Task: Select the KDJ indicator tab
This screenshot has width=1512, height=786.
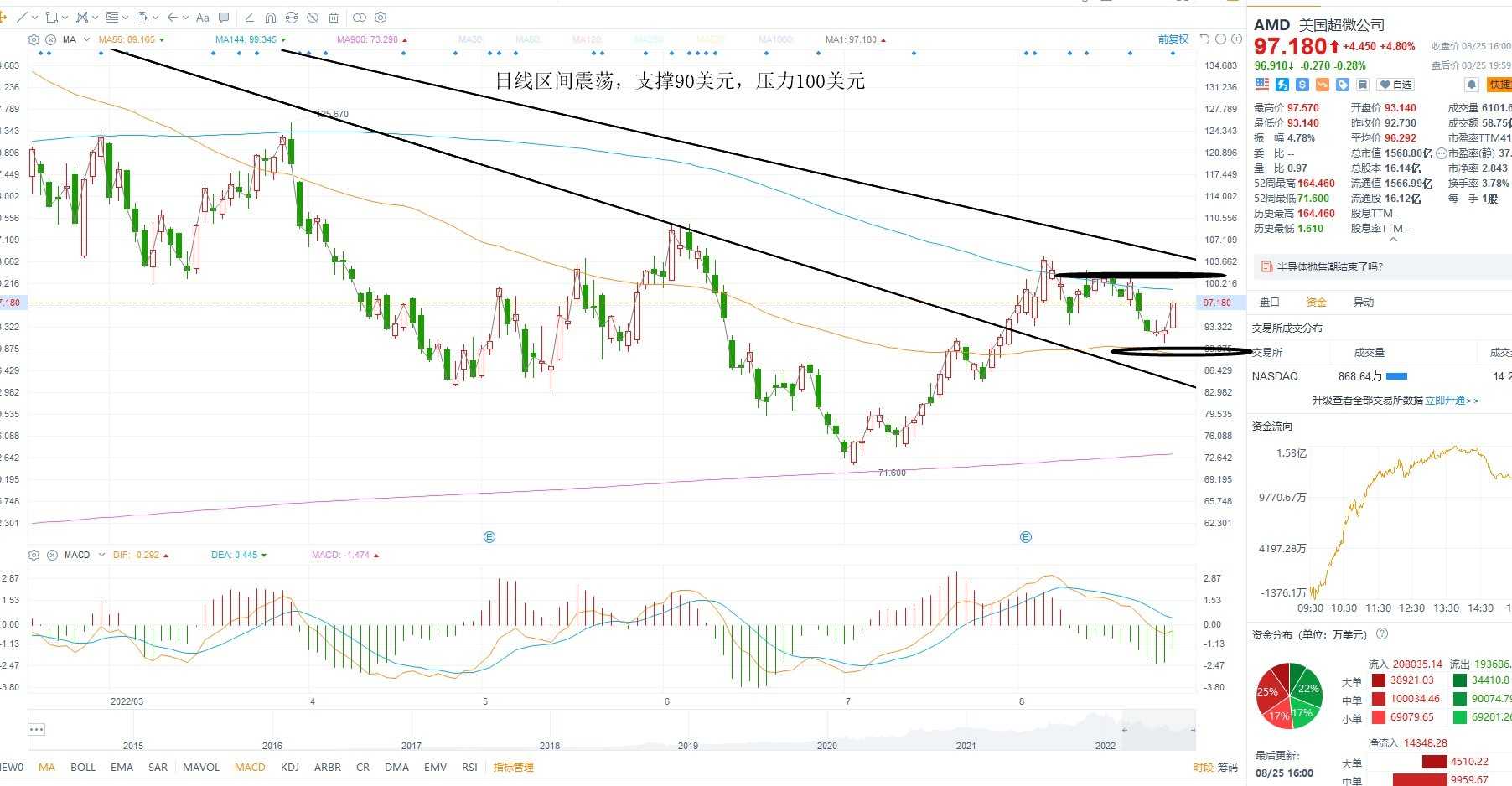Action: click(x=290, y=767)
